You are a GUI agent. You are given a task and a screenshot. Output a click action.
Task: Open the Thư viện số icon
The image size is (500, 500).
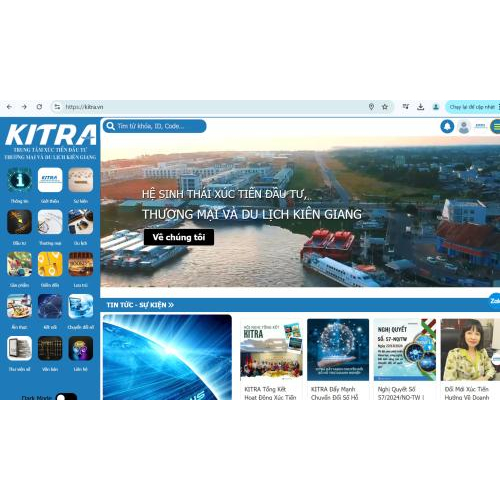19,348
